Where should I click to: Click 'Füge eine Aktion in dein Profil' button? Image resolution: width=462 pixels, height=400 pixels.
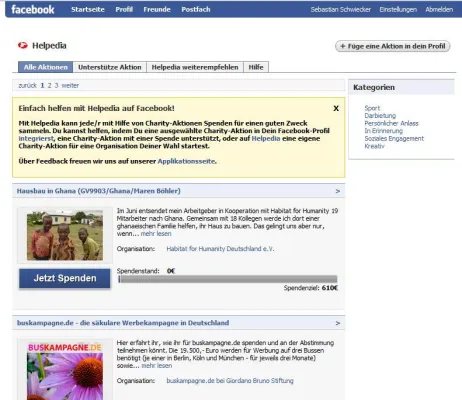(x=392, y=46)
